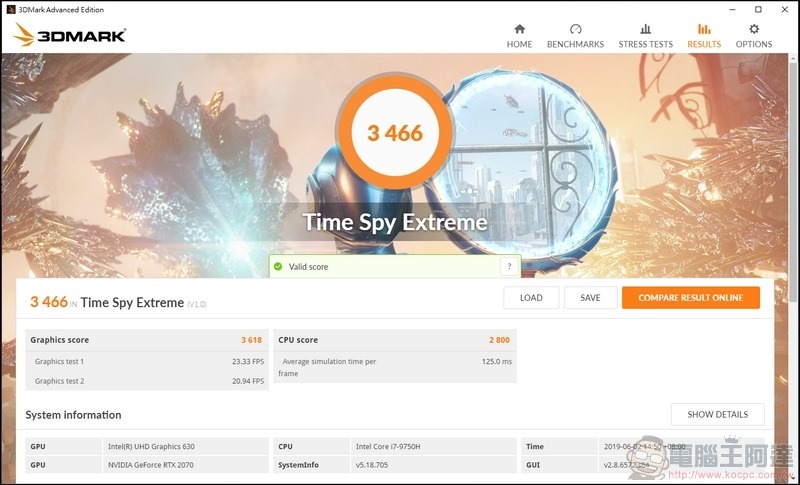Screen dimensions: 800x485
Task: Open the Stress Tests tab
Action: [645, 36]
